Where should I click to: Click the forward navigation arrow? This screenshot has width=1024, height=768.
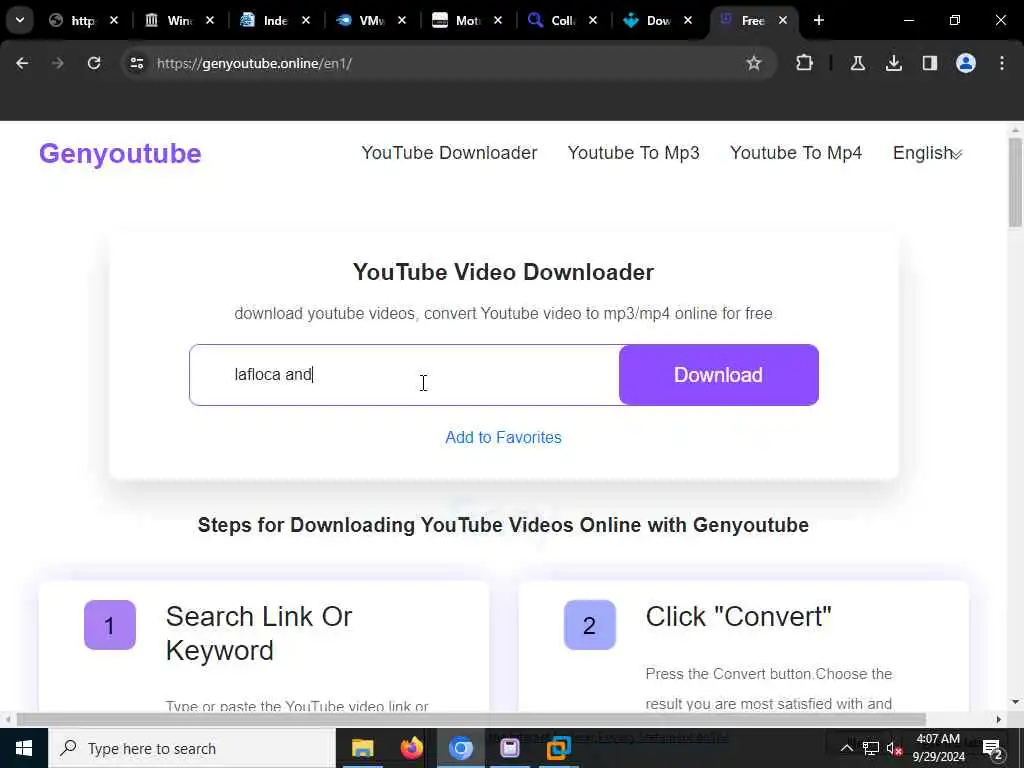point(57,63)
